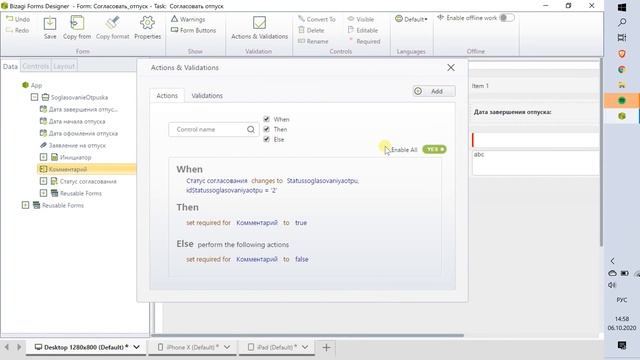Show Warnings in ribbon
640x360 pixels.
tap(188, 19)
